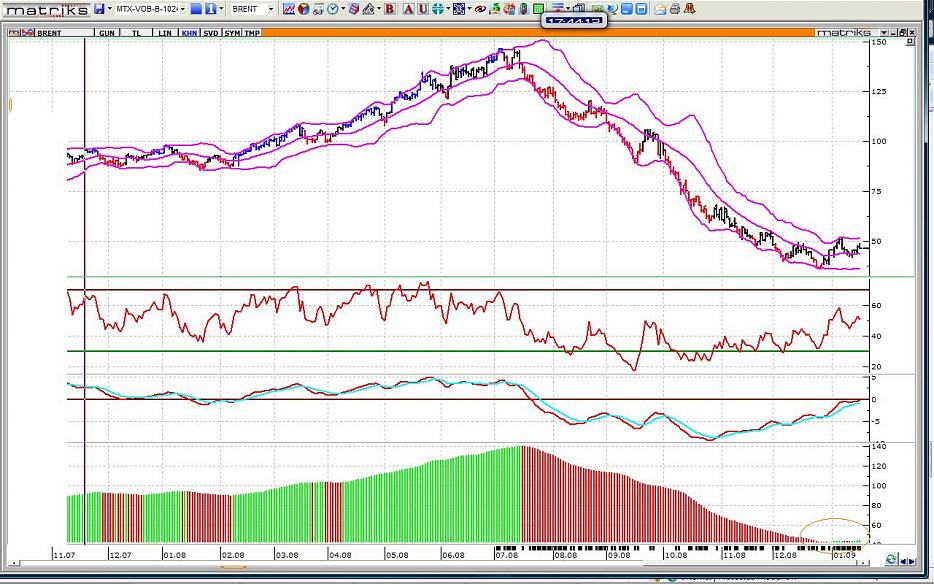Click the SVD button in chart header
934x584 pixels.
(x=210, y=33)
